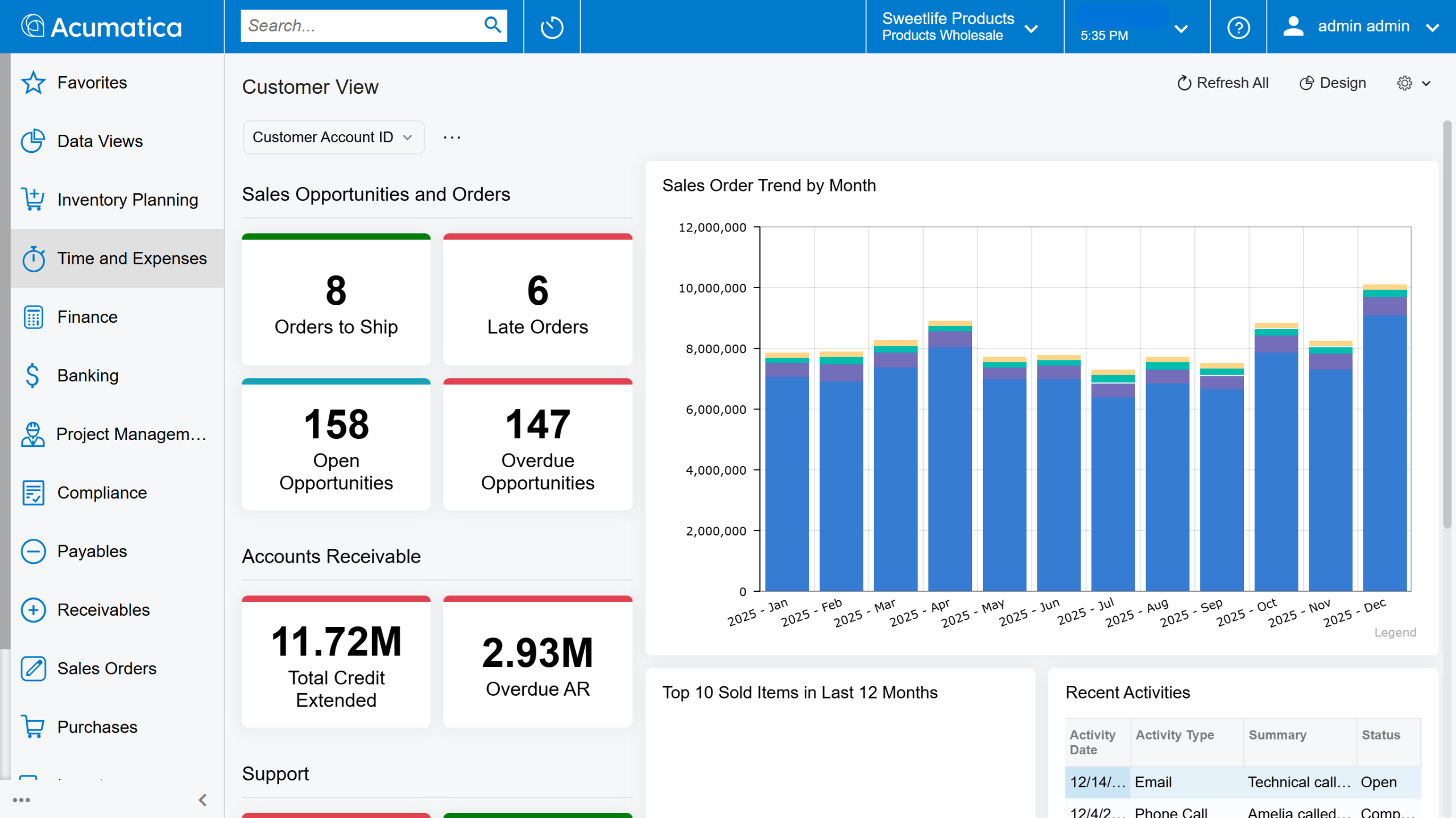
Task: Open Data Views pie chart icon
Action: 33,141
